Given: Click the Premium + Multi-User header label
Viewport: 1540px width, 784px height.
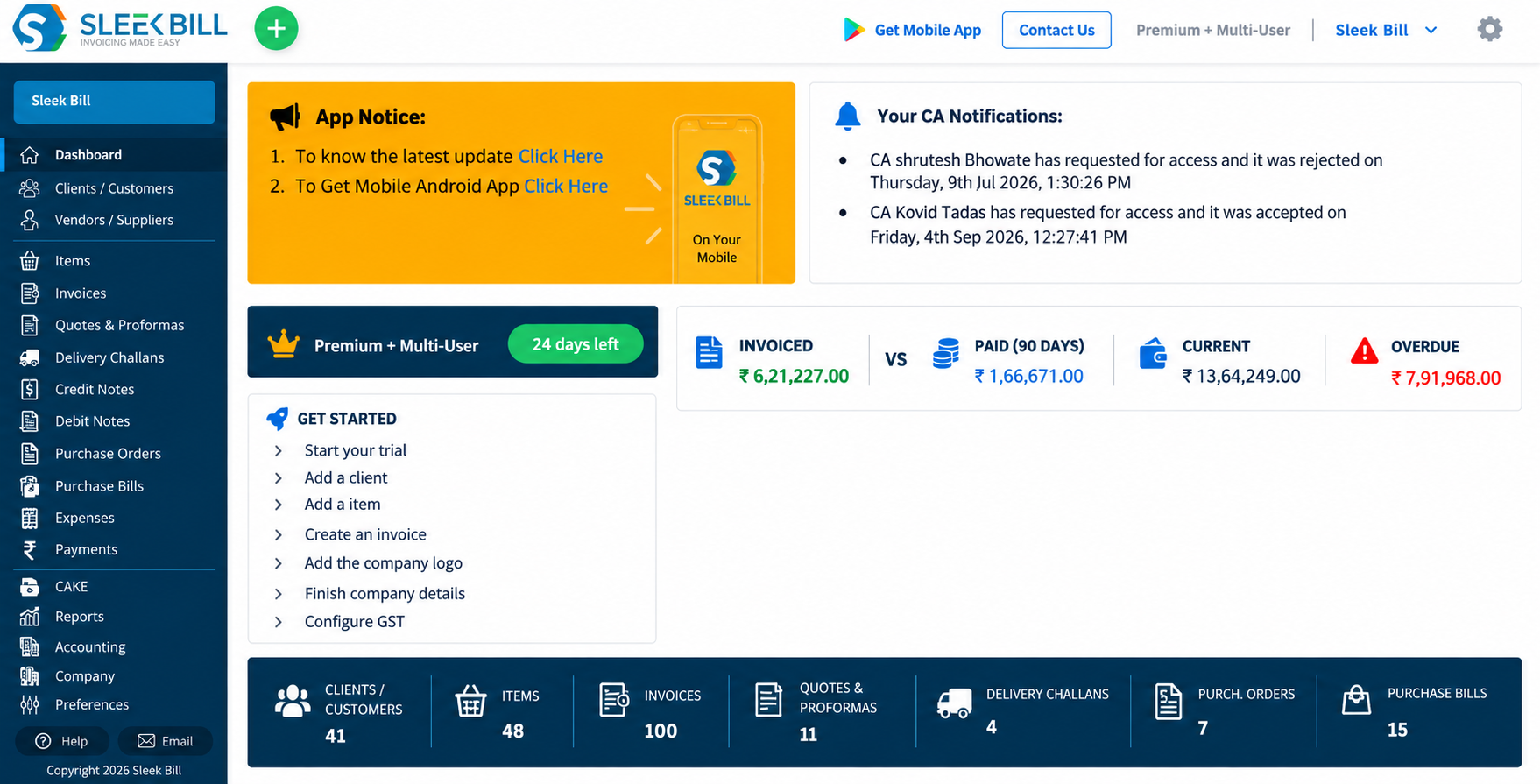Looking at the screenshot, I should coord(1213,30).
